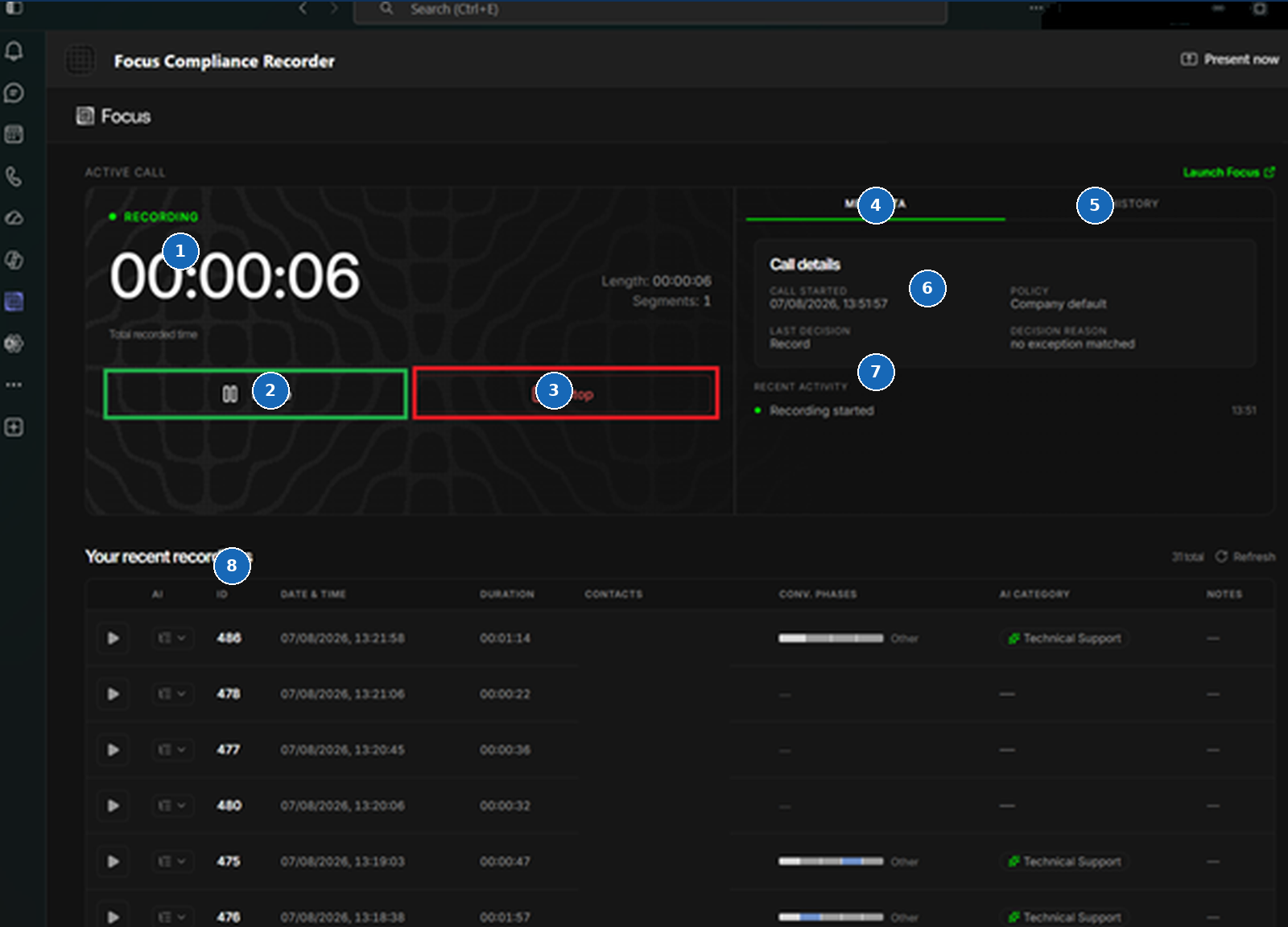Open more apps ellipsis in the sidebar

coord(14,385)
